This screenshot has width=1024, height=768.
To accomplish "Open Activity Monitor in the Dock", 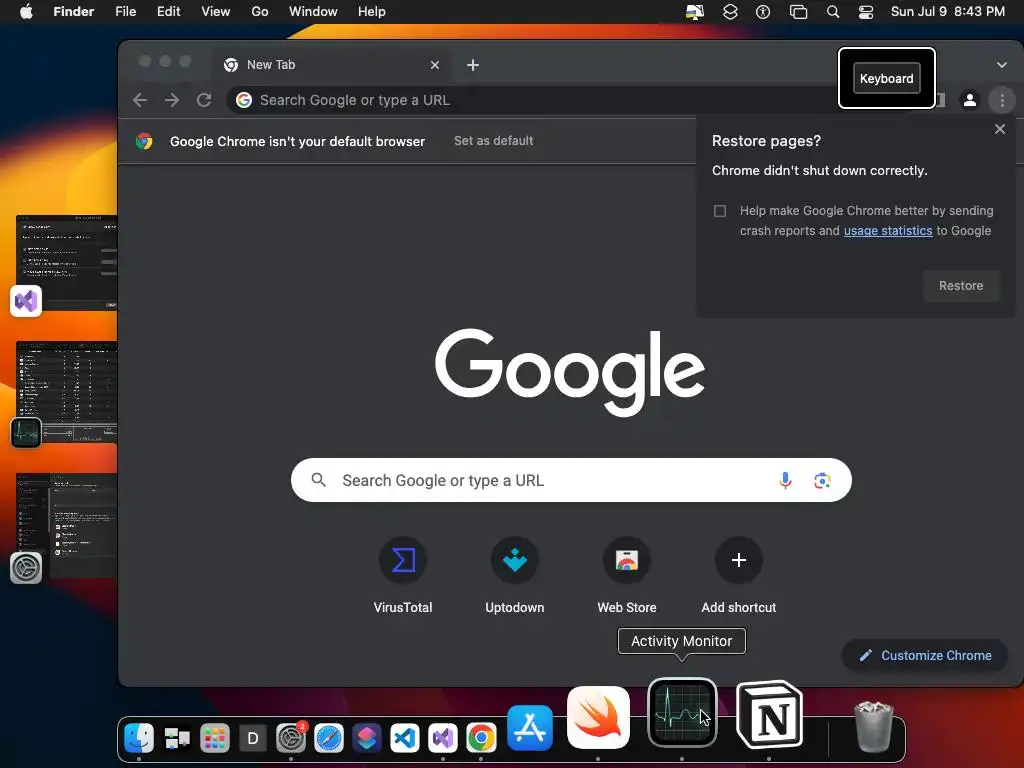I will pyautogui.click(x=682, y=712).
